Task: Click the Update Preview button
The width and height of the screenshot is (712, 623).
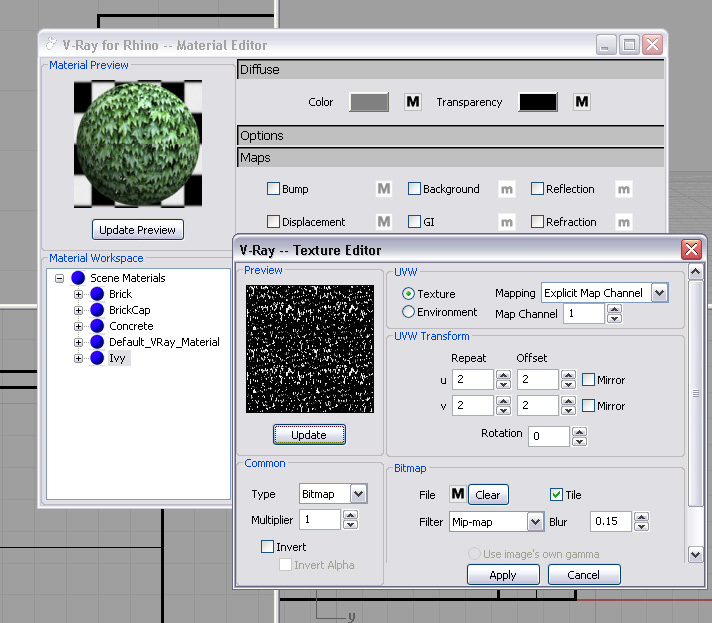Action: tap(137, 230)
